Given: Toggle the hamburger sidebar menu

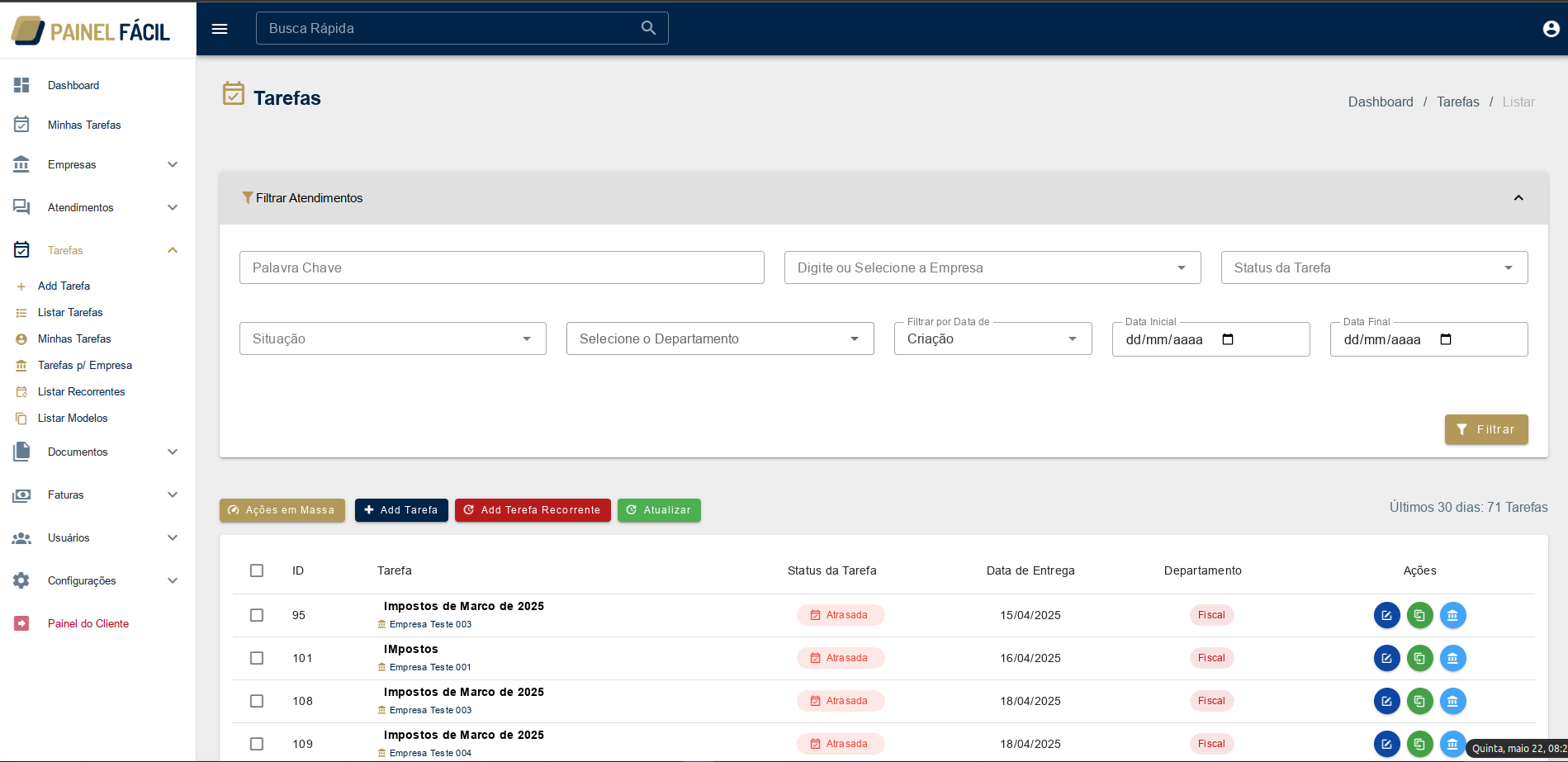Looking at the screenshot, I should 220,29.
